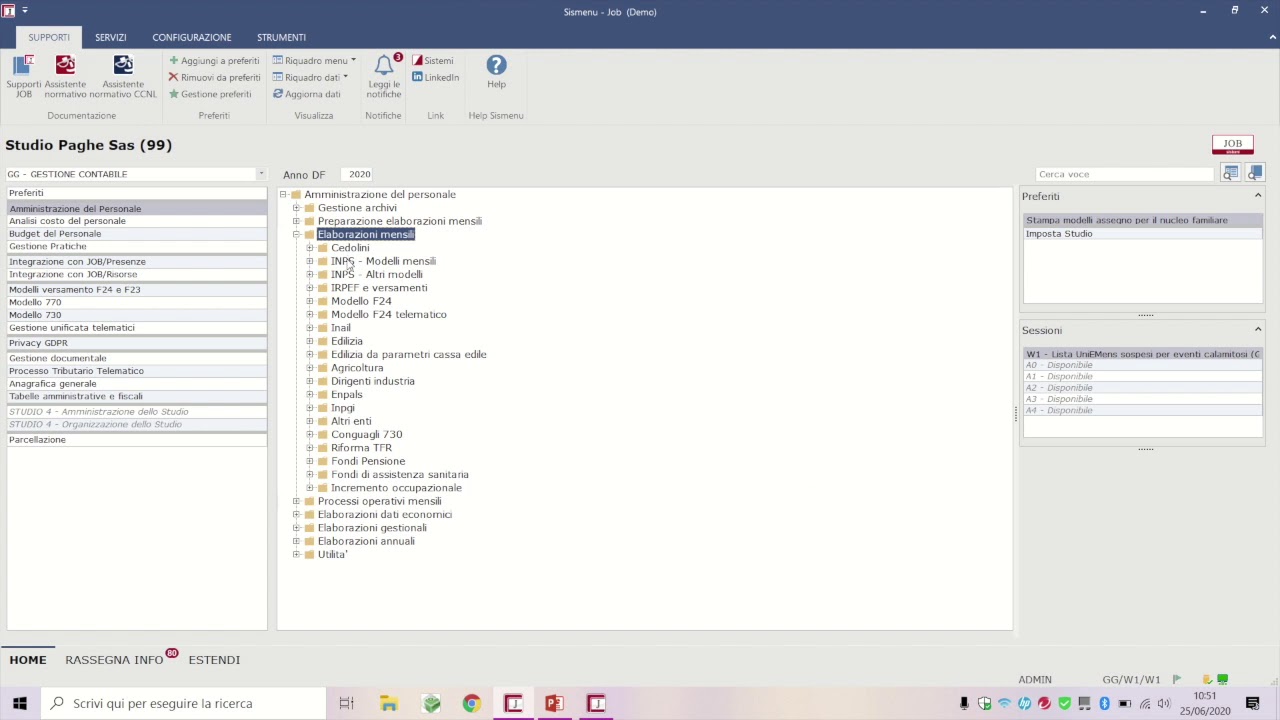
Task: Select Modello F24 telematico folder
Action: click(389, 314)
